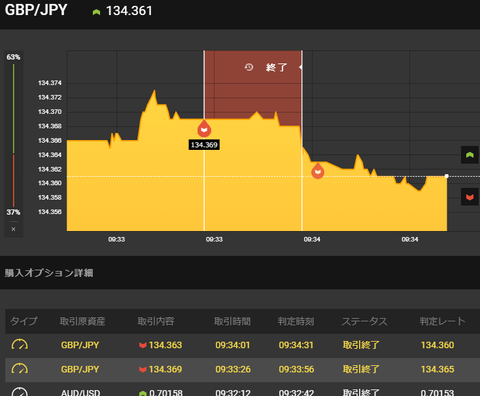Click the second red trade marker on chart
The height and width of the screenshot is (396, 480).
318,171
